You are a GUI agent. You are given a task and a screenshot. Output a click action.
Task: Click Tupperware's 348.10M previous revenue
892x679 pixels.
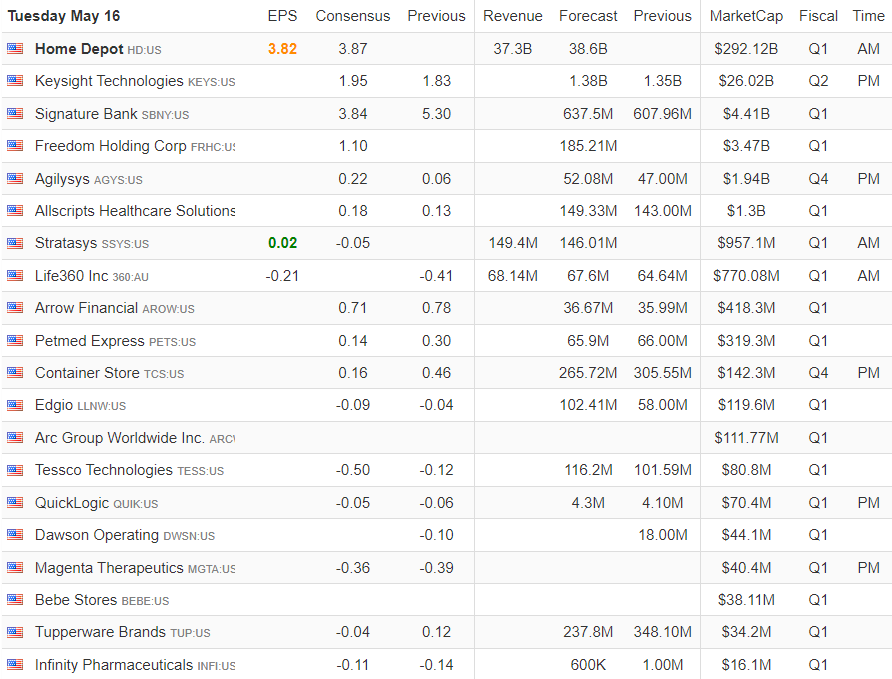click(662, 632)
